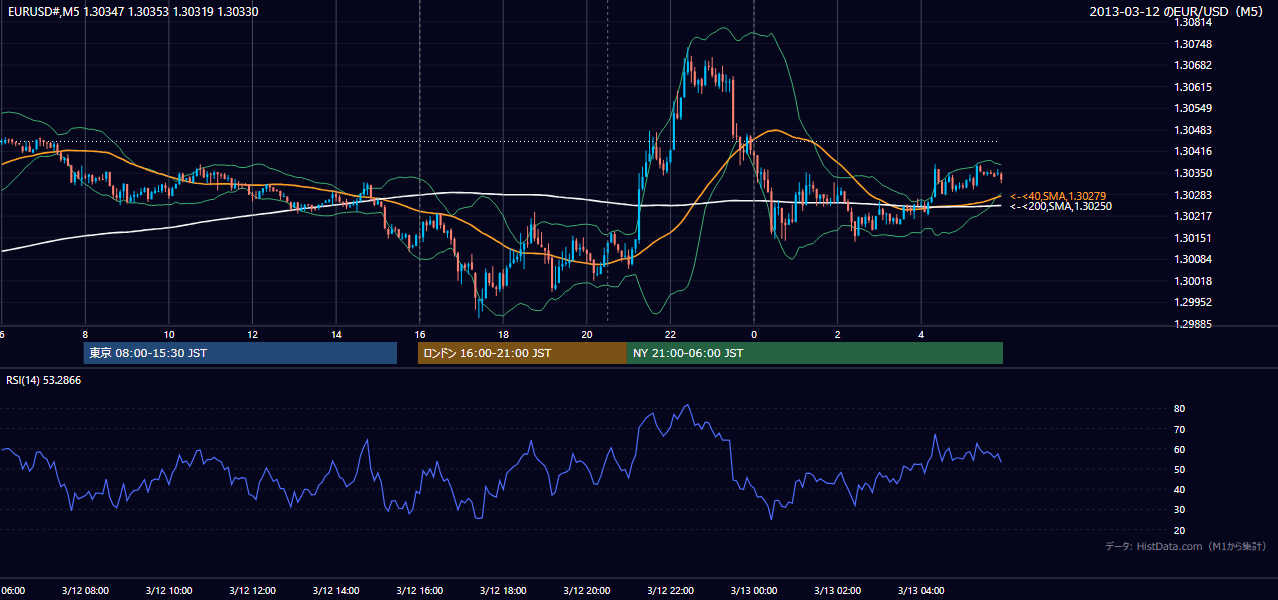Screen dimensions: 1278x600
Task: Click hour label 2 under the price chart
Action: [x=837, y=334]
